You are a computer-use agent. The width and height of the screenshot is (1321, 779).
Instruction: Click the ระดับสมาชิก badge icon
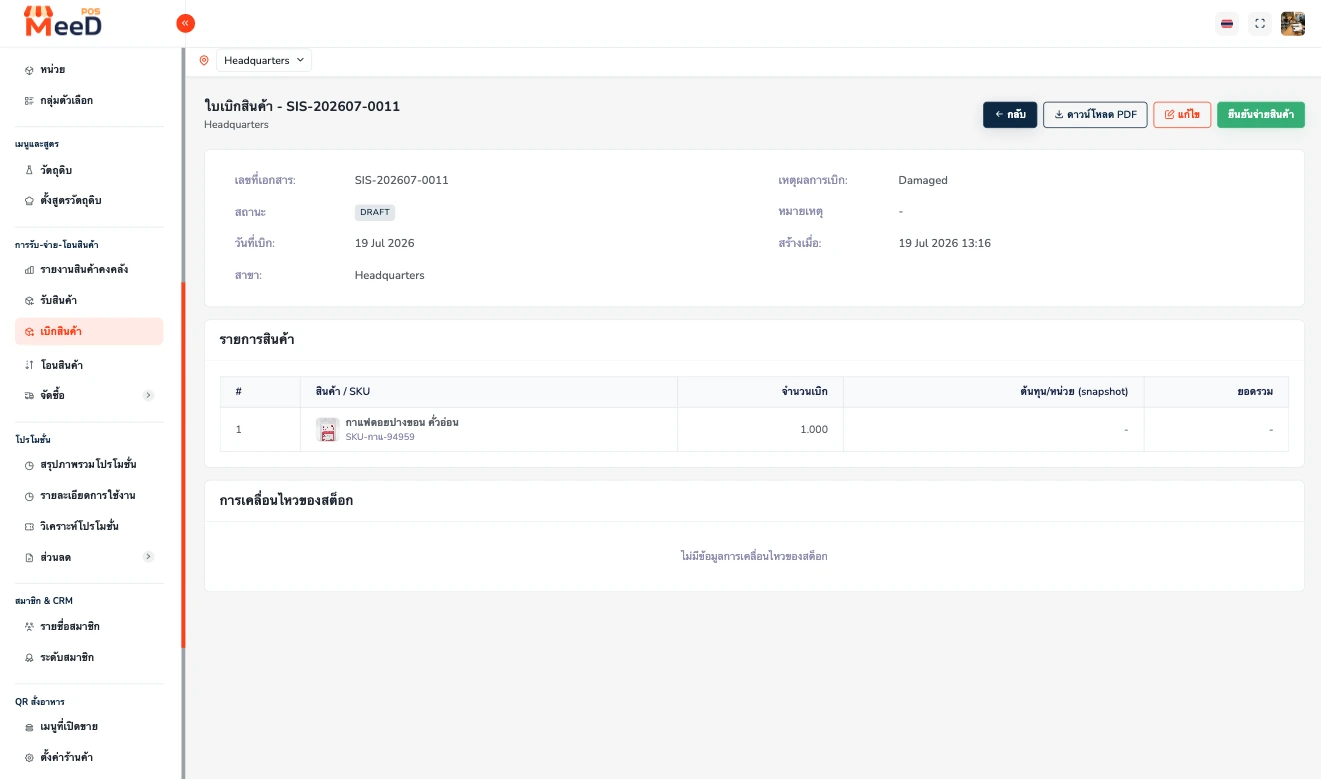[29, 658]
